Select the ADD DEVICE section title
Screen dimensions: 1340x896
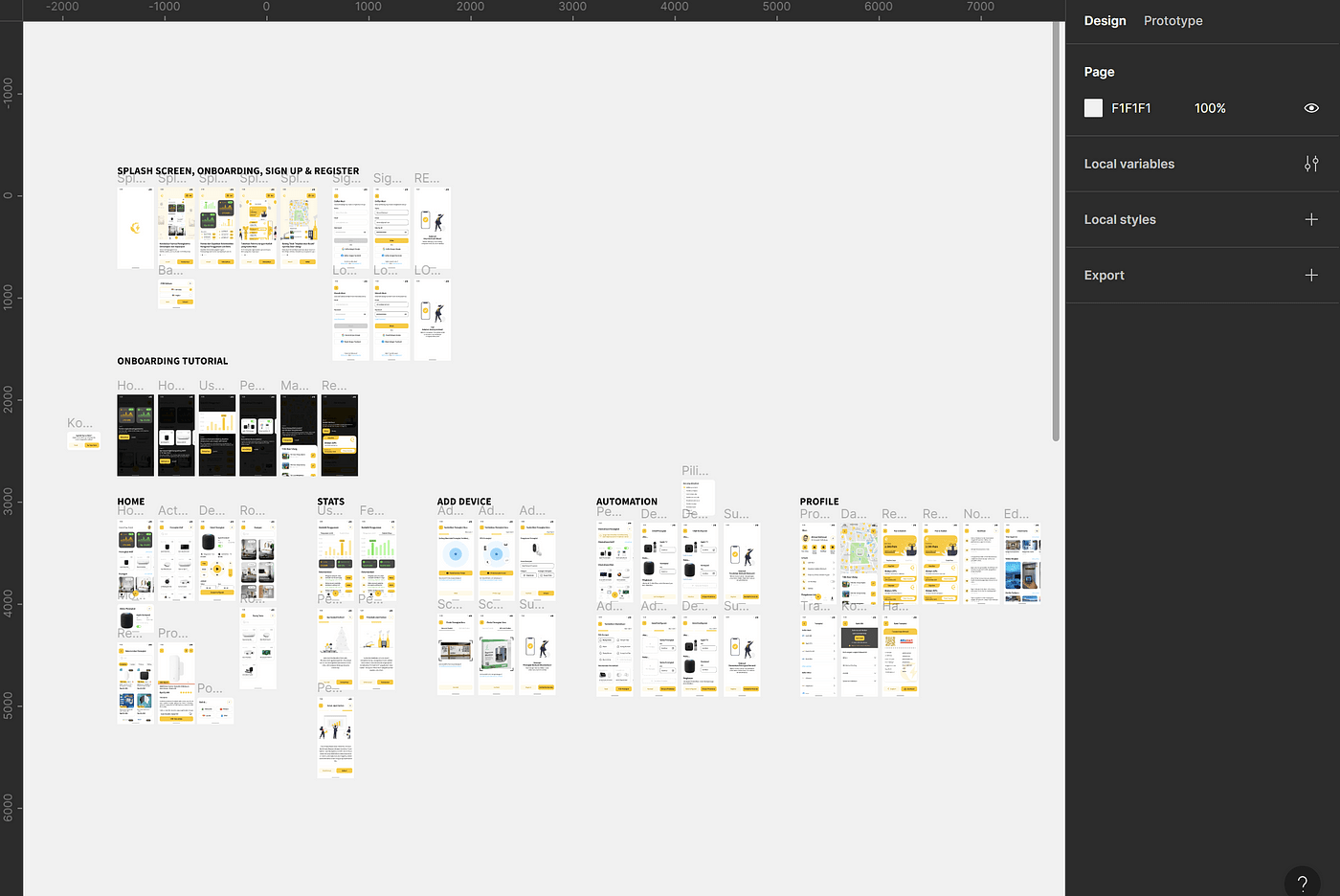pyautogui.click(x=464, y=502)
